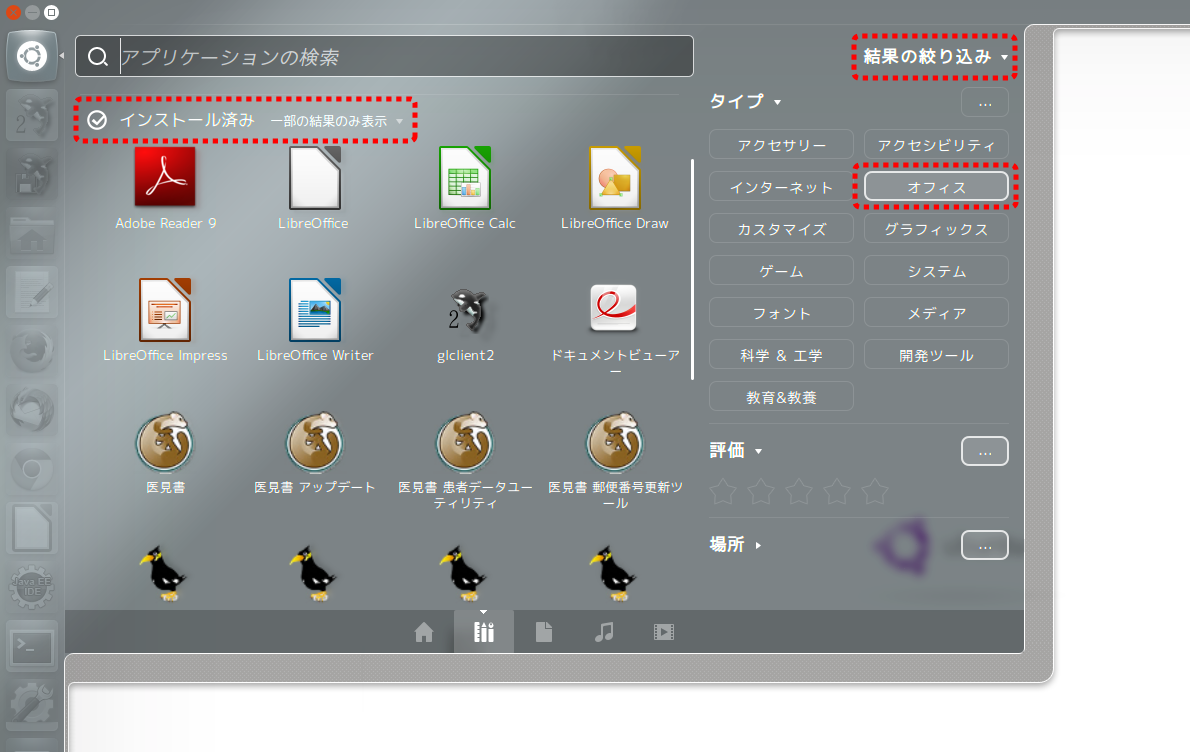Enable the メディア filter
1190x752 pixels.
(x=936, y=313)
